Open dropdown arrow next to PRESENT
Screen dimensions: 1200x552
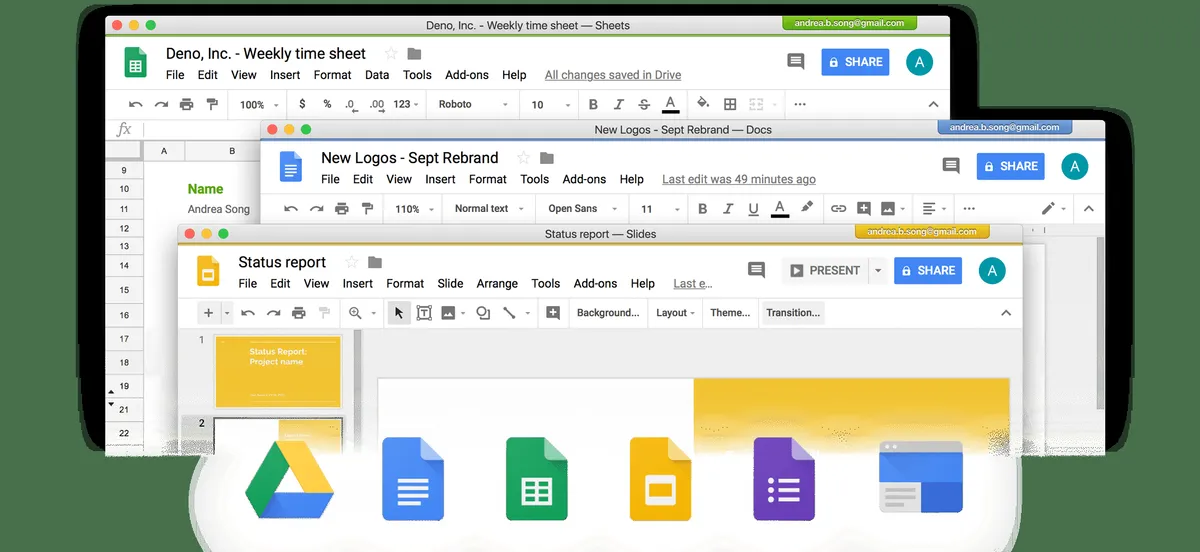[x=878, y=270]
